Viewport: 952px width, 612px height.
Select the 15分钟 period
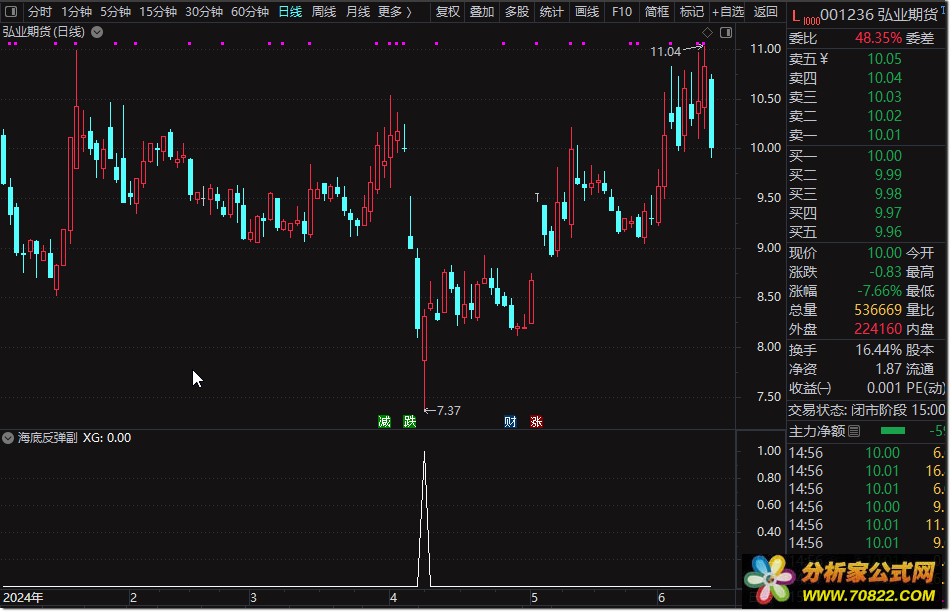tap(158, 12)
